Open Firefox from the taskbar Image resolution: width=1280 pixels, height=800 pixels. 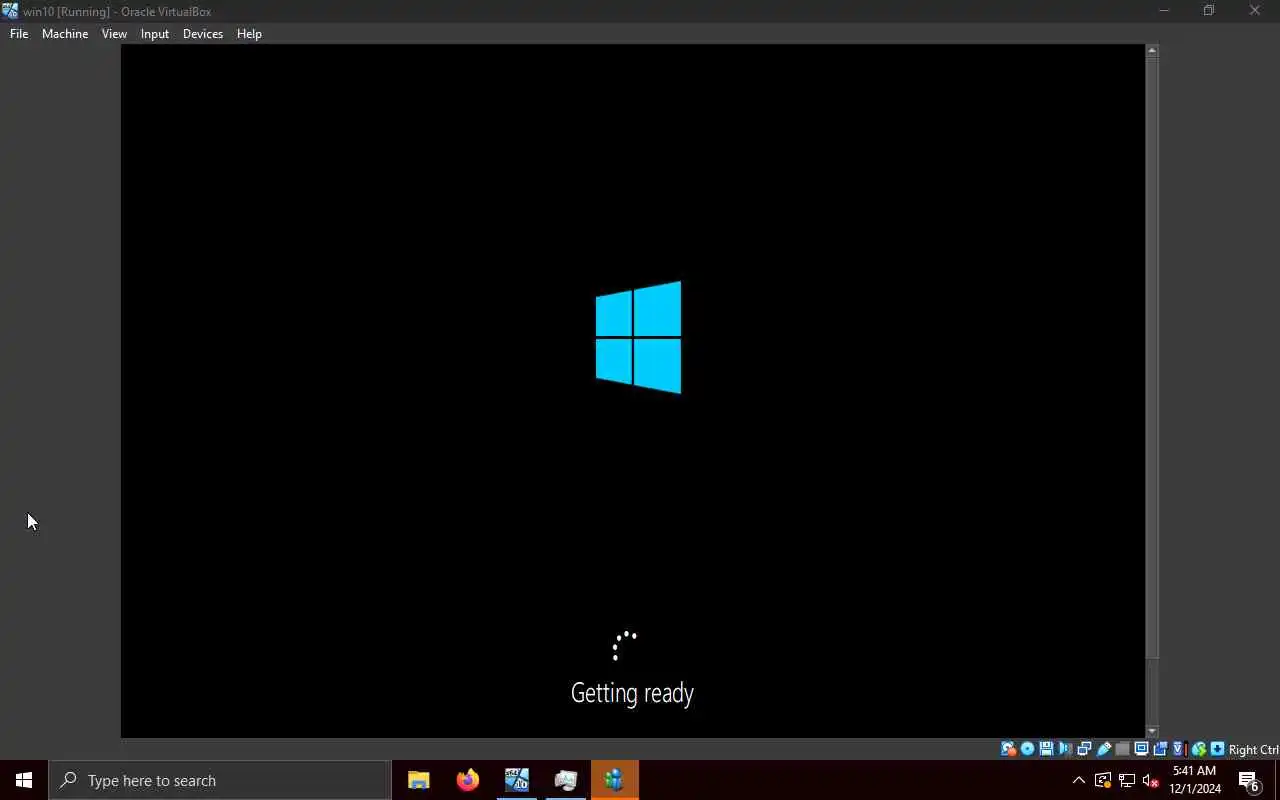coord(467,780)
